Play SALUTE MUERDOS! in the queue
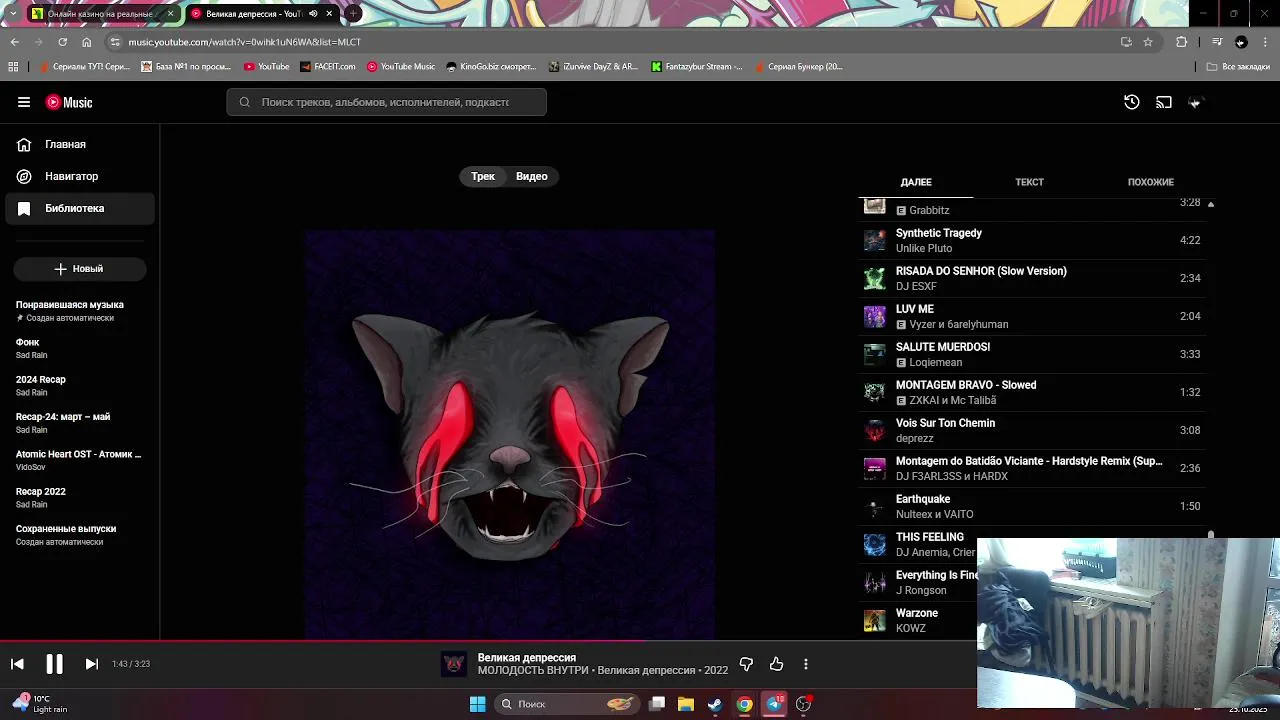Image resolution: width=1280 pixels, height=720 pixels. [1032, 354]
